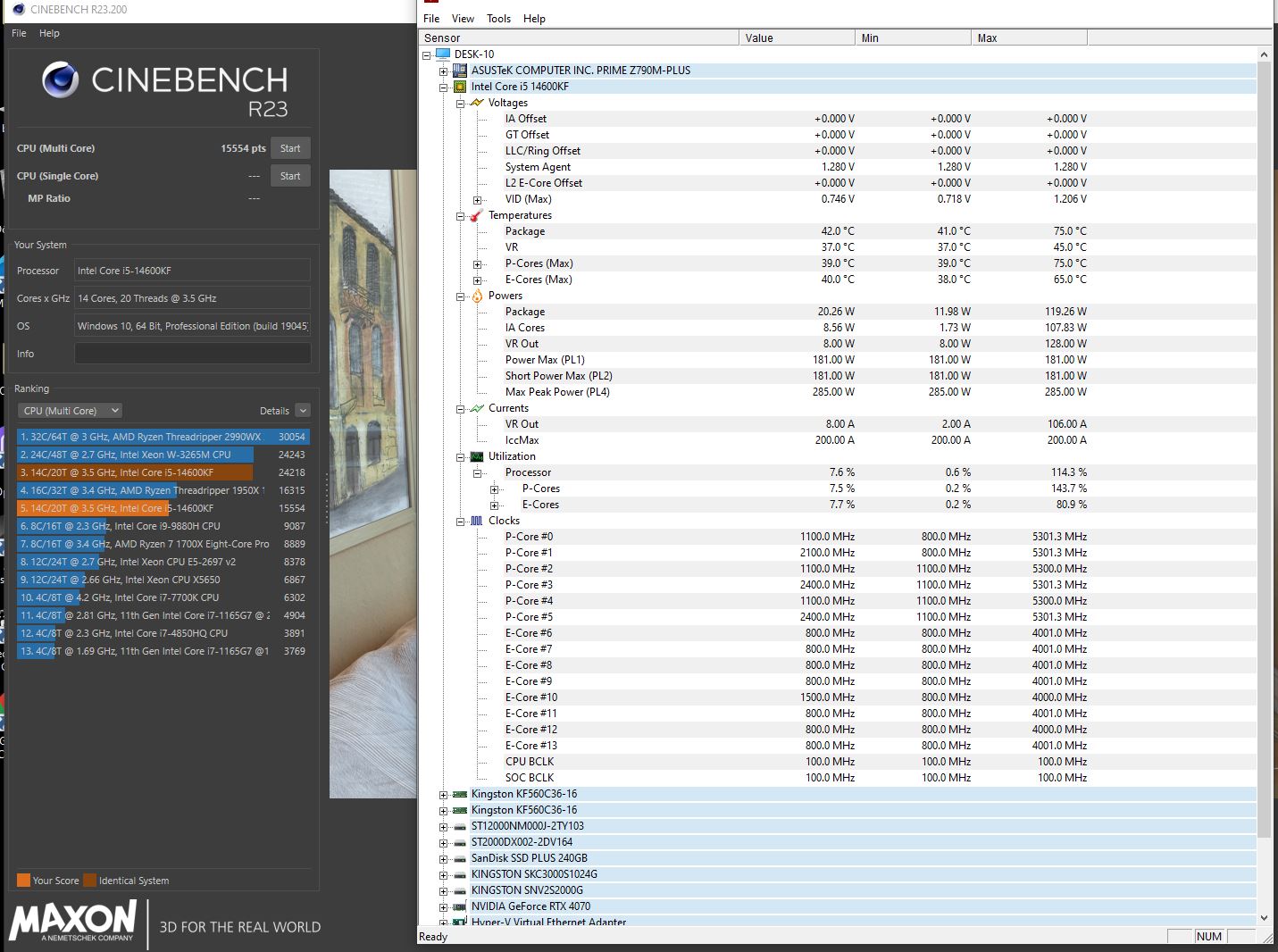
Task: Collapse the Intel Core i5 14600KF node
Action: tap(444, 87)
